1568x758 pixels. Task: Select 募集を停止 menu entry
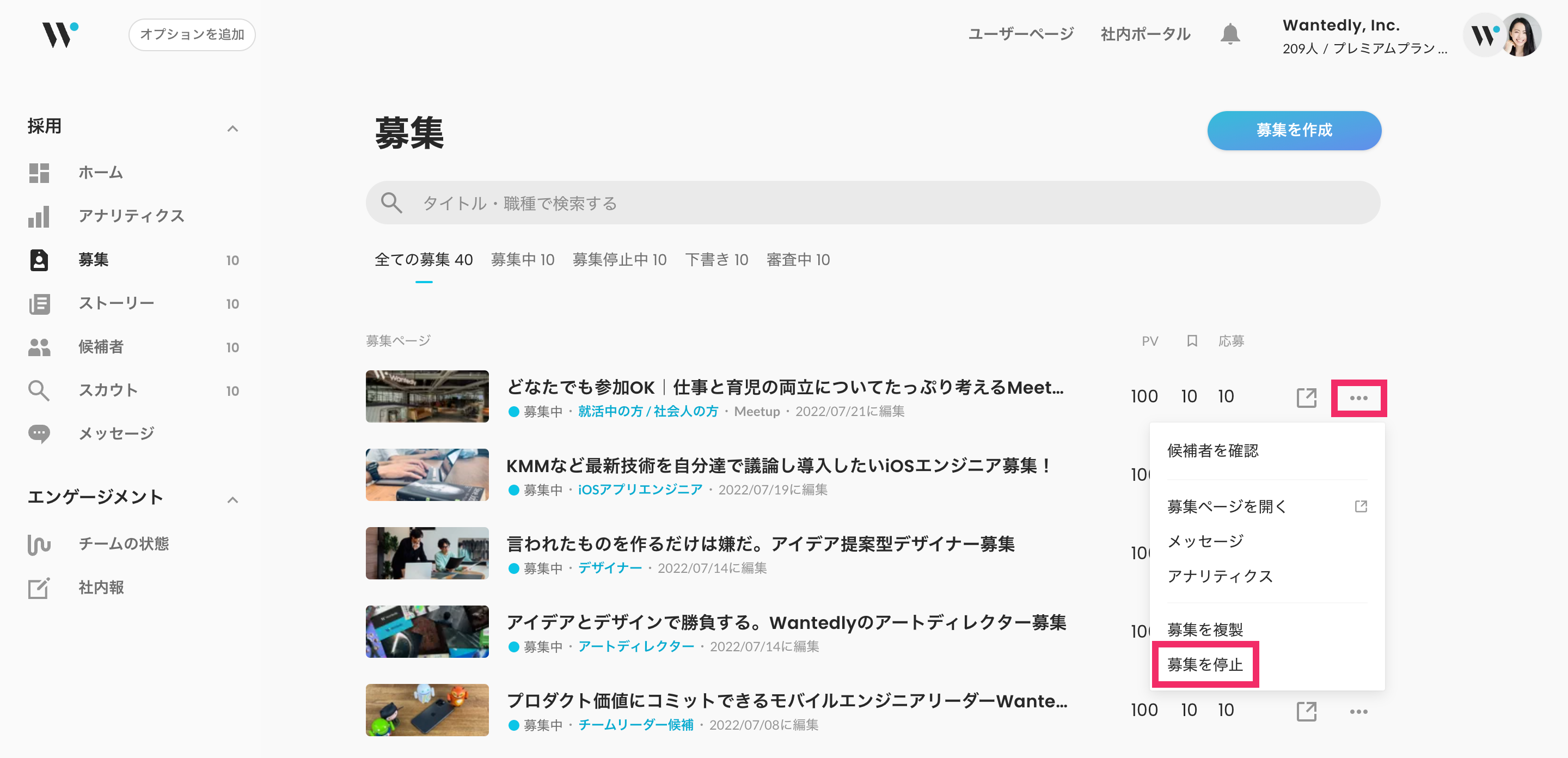[1205, 664]
